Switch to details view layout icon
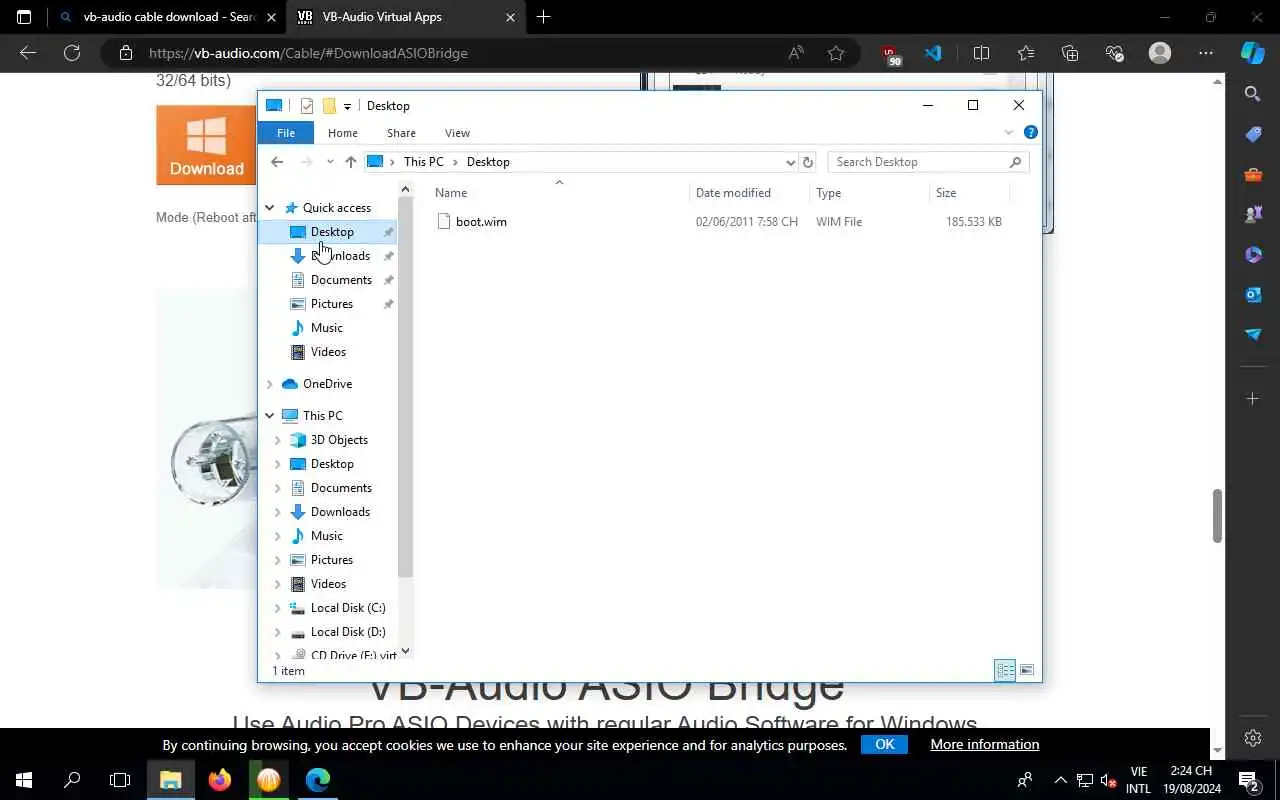The height and width of the screenshot is (800, 1280). click(1005, 670)
